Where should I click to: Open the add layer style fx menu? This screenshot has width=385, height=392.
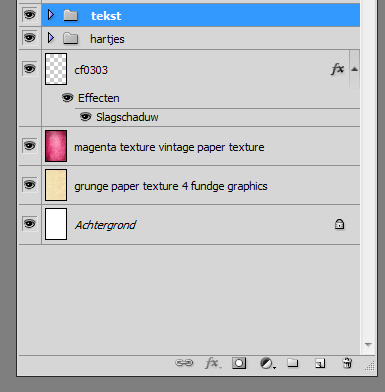coord(213,363)
